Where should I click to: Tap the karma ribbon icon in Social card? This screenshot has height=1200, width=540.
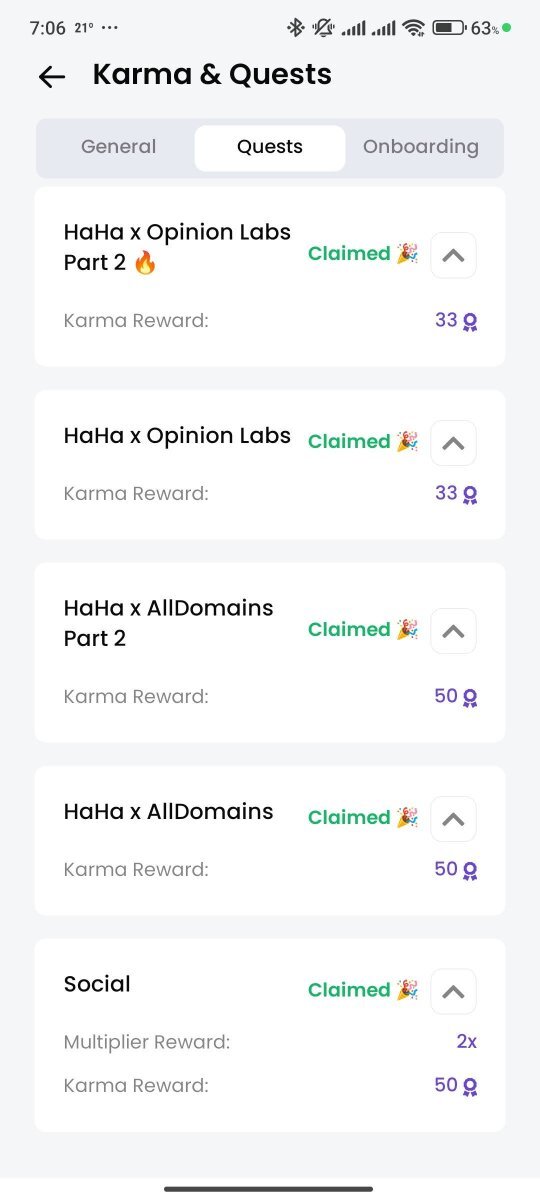(x=470, y=1086)
